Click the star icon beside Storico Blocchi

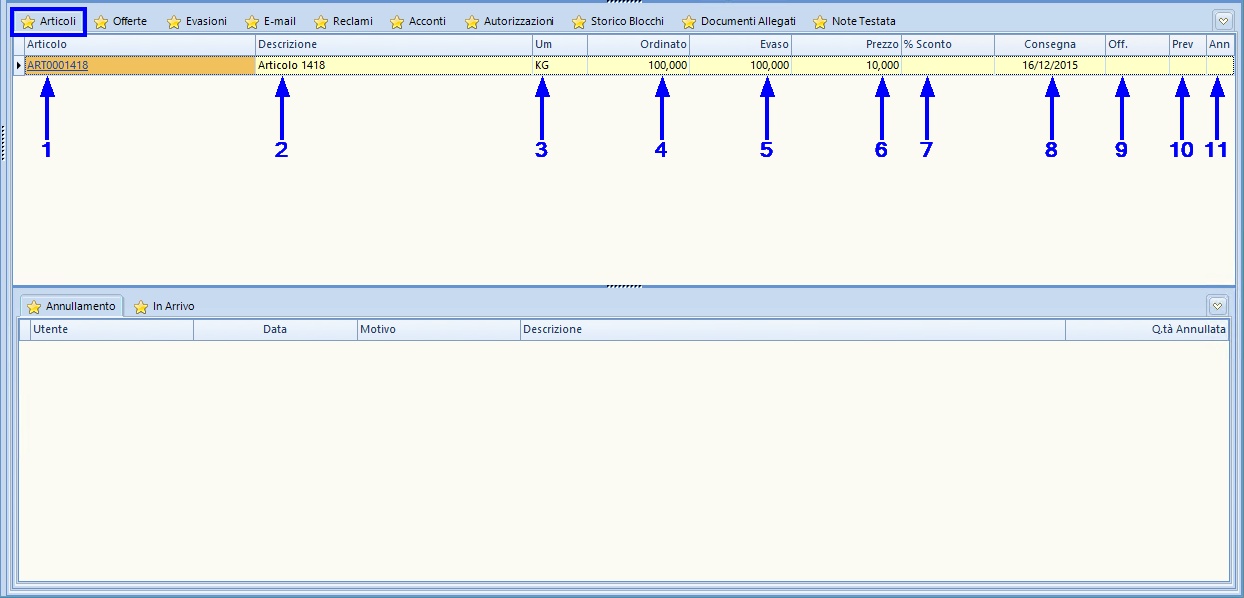pos(579,22)
